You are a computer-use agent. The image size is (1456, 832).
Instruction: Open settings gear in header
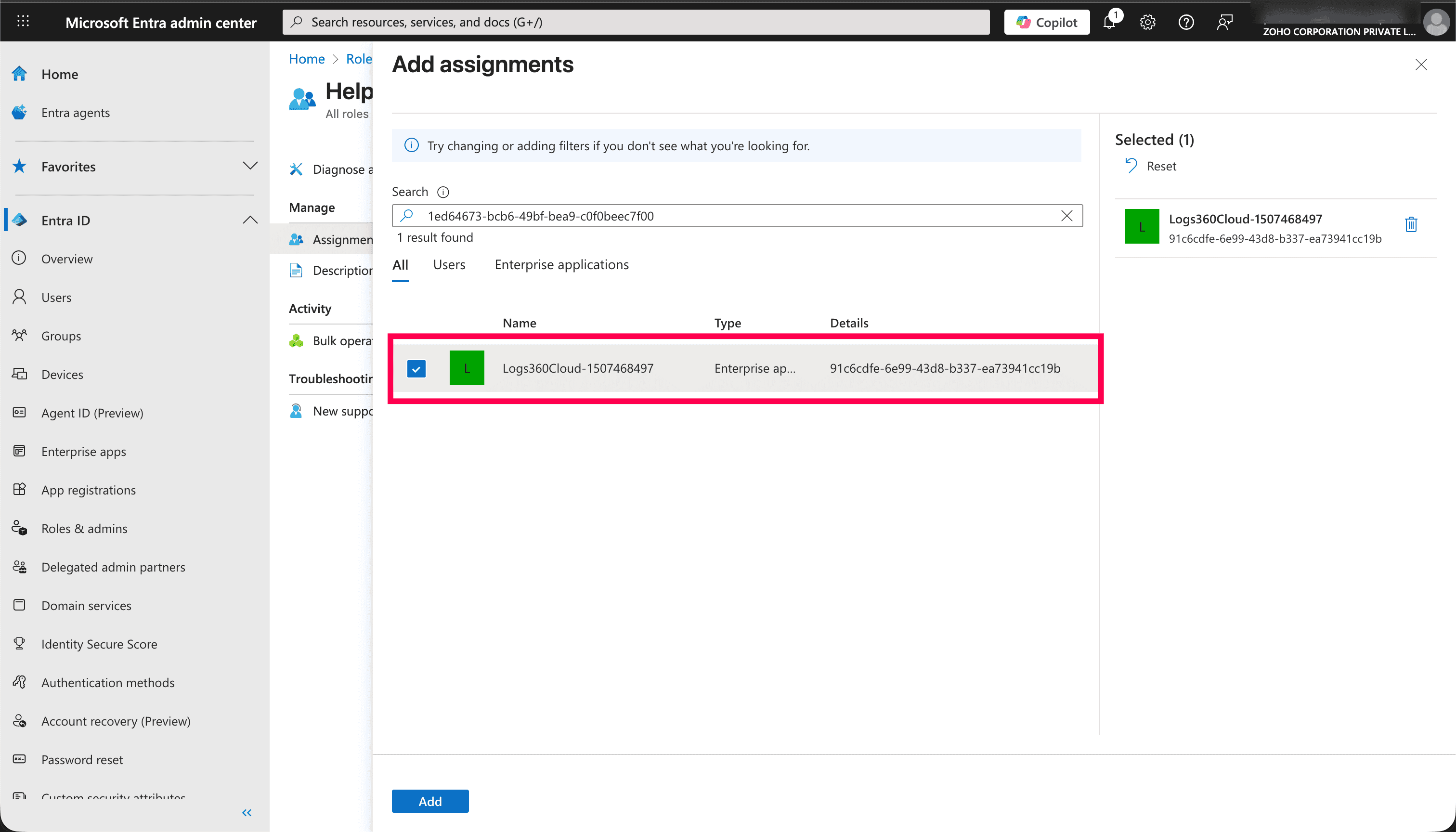[1147, 22]
